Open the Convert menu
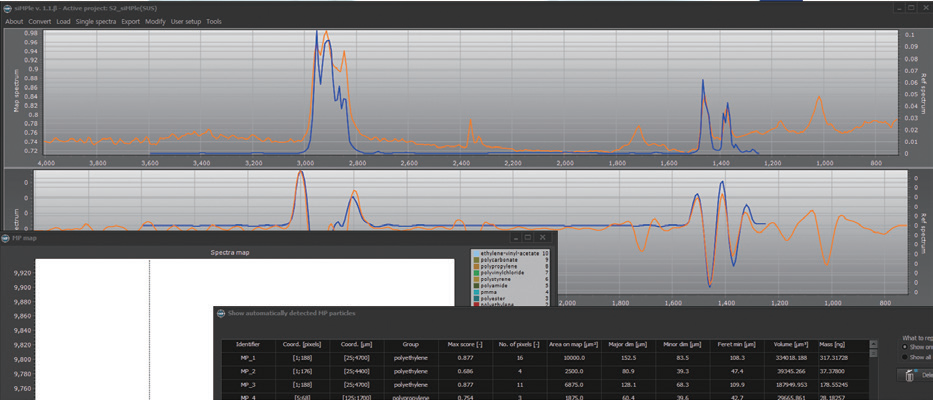This screenshot has height=400, width=933. click(x=40, y=21)
